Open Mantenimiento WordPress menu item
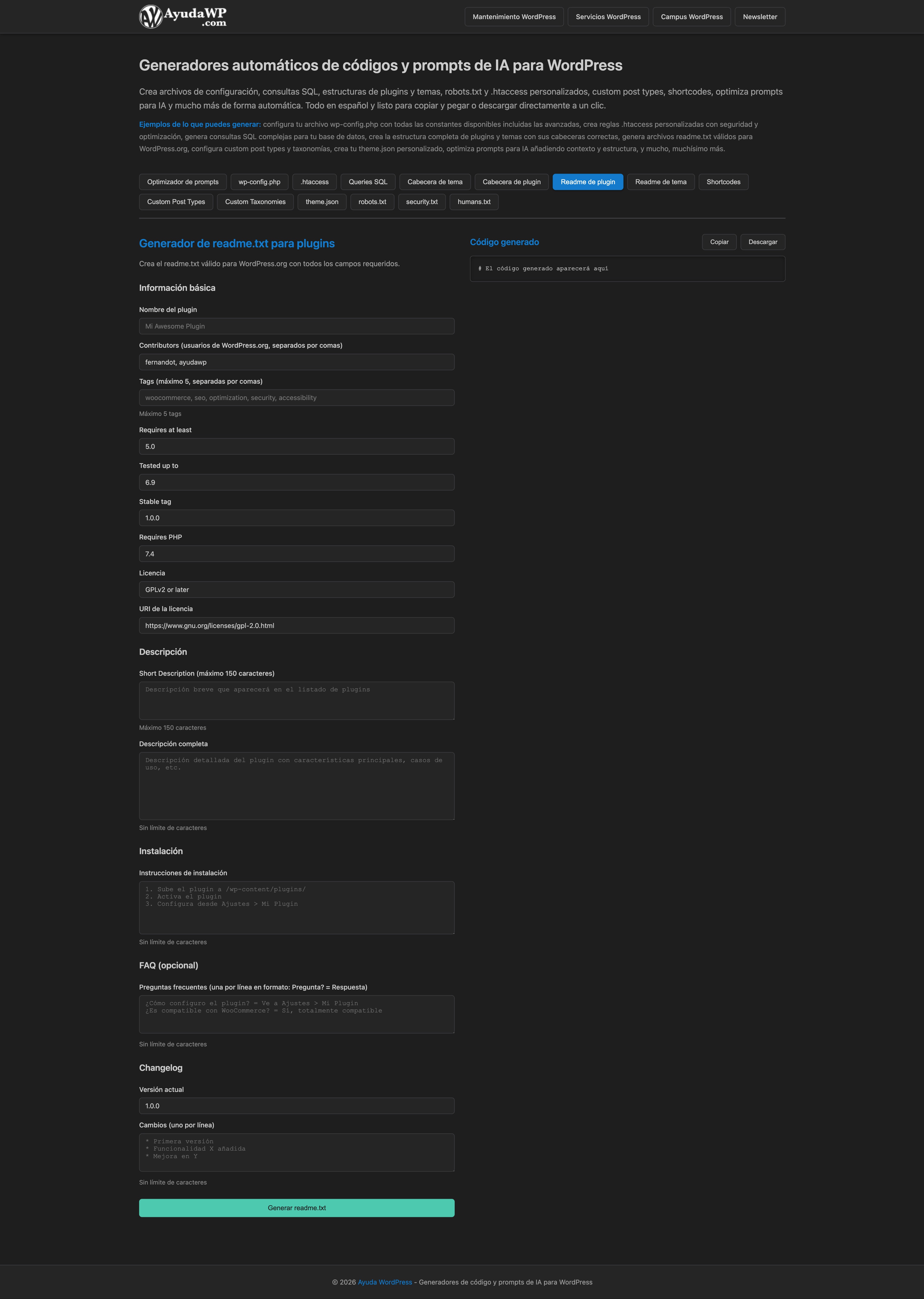The height and width of the screenshot is (1299, 924). pyautogui.click(x=514, y=17)
